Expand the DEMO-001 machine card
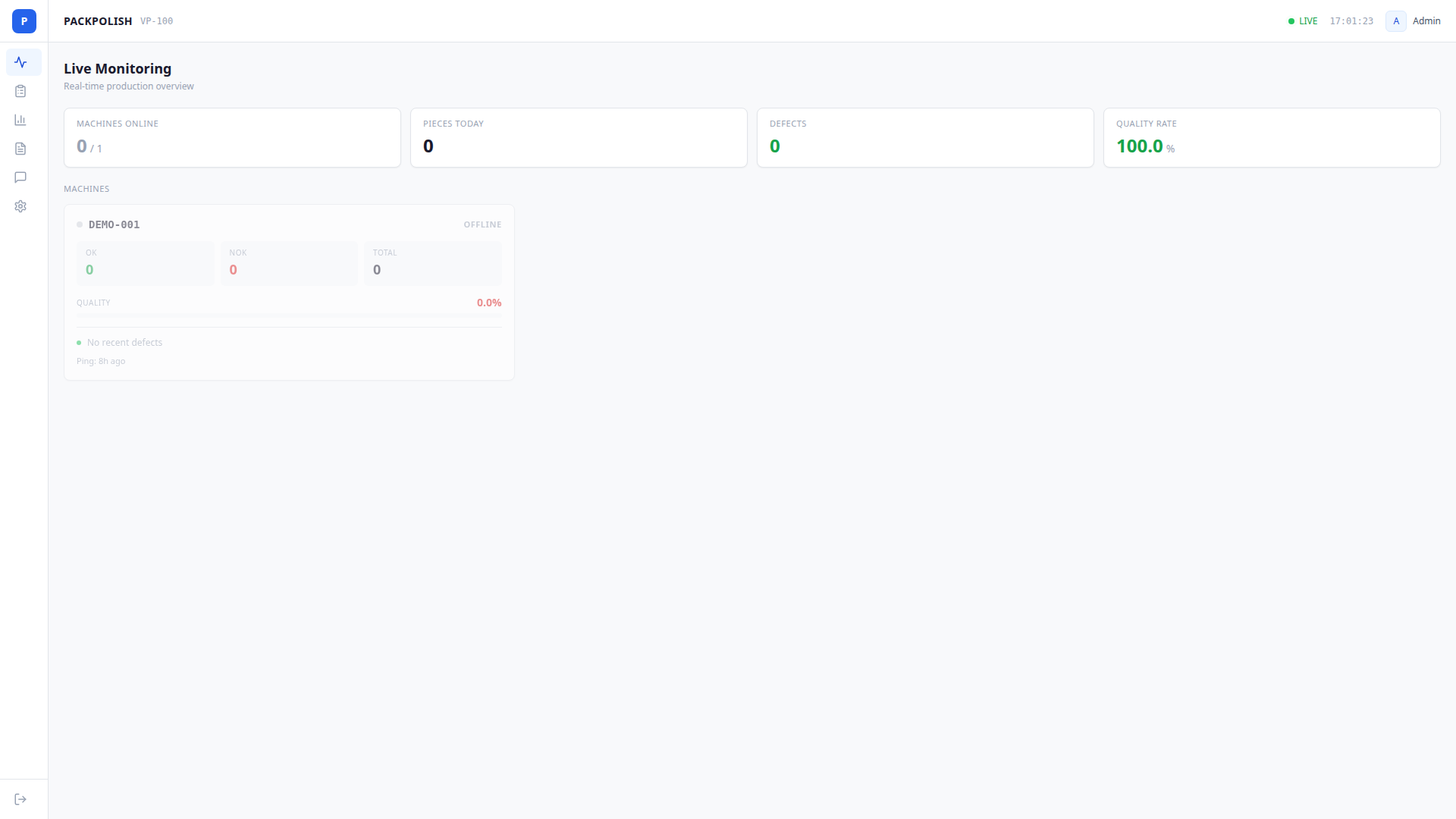 [288, 292]
